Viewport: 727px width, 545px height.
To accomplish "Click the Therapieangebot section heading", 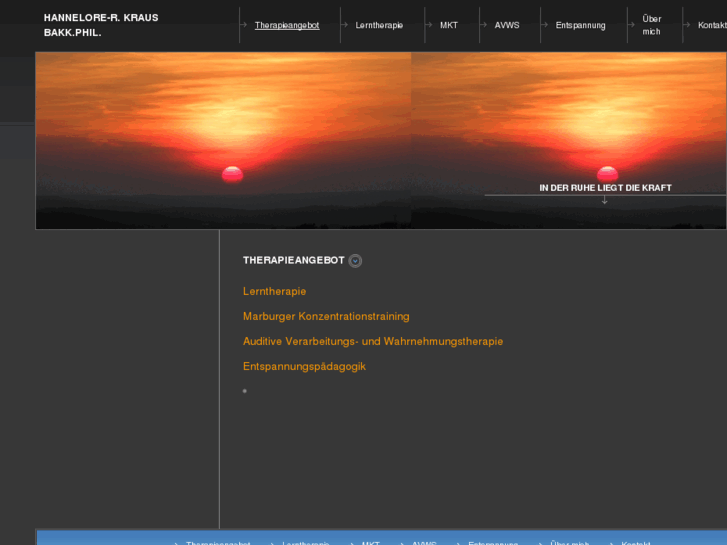I will tap(293, 260).
